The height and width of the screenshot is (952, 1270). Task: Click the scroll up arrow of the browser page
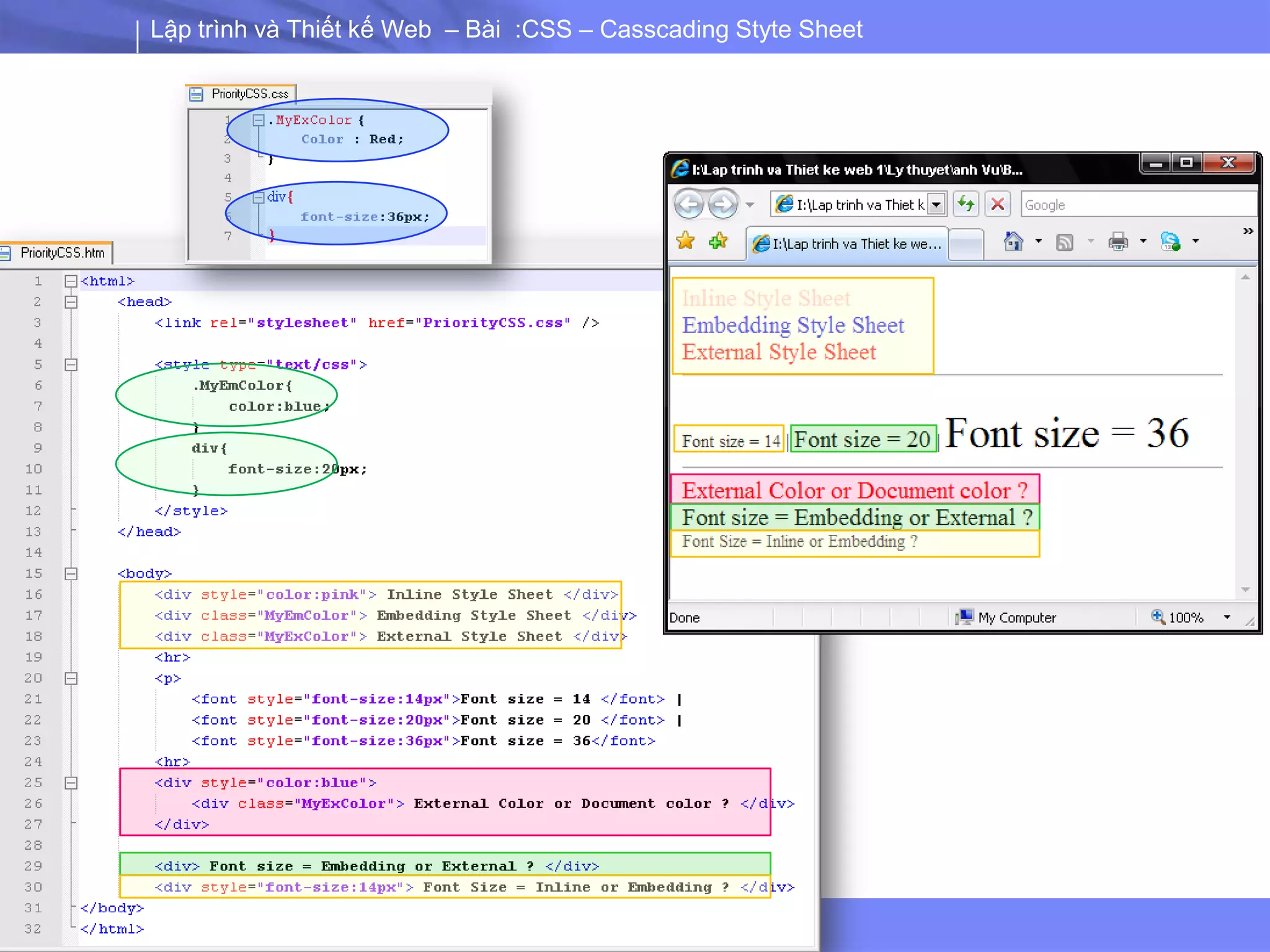click(x=1245, y=278)
